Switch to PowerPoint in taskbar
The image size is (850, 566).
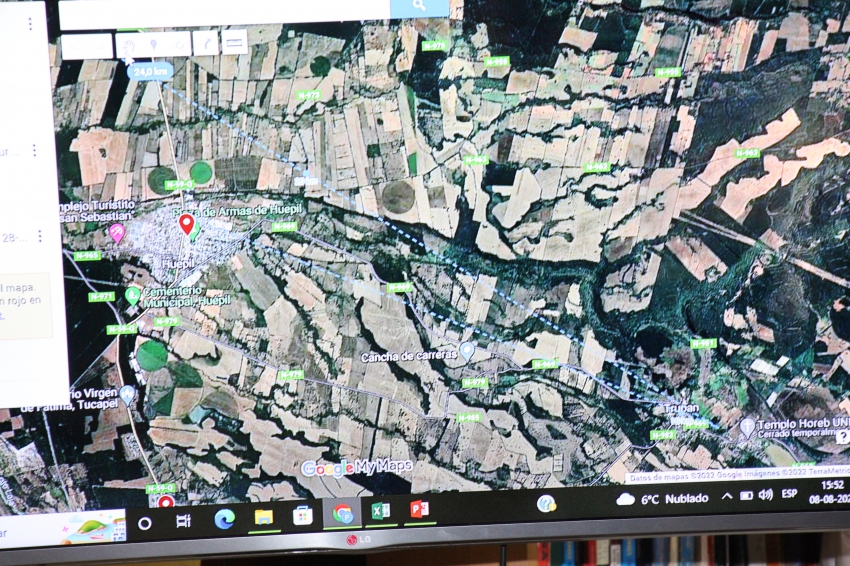pos(419,509)
